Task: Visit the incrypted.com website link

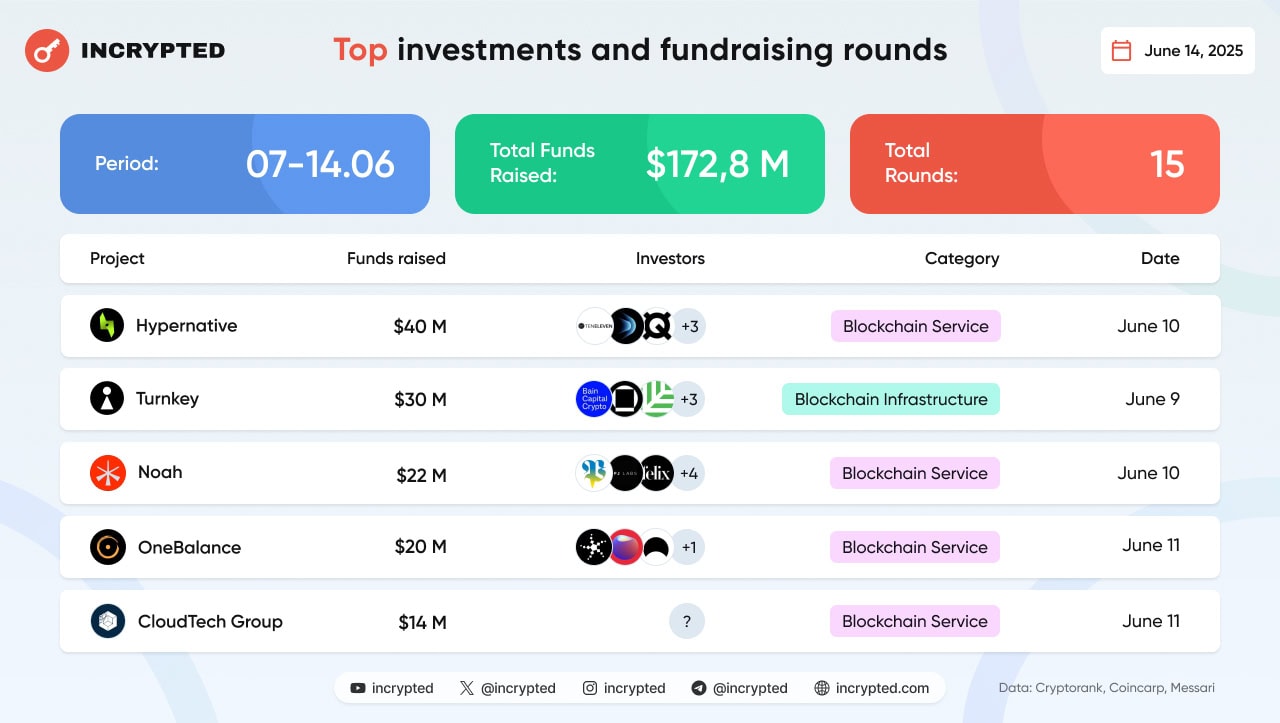Action: point(871,688)
